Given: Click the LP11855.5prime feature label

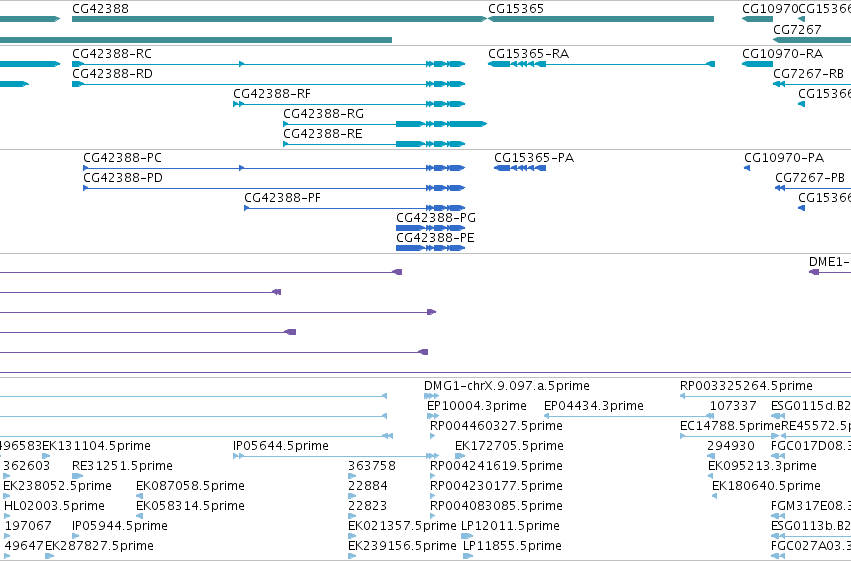Looking at the screenshot, I should click(512, 546).
